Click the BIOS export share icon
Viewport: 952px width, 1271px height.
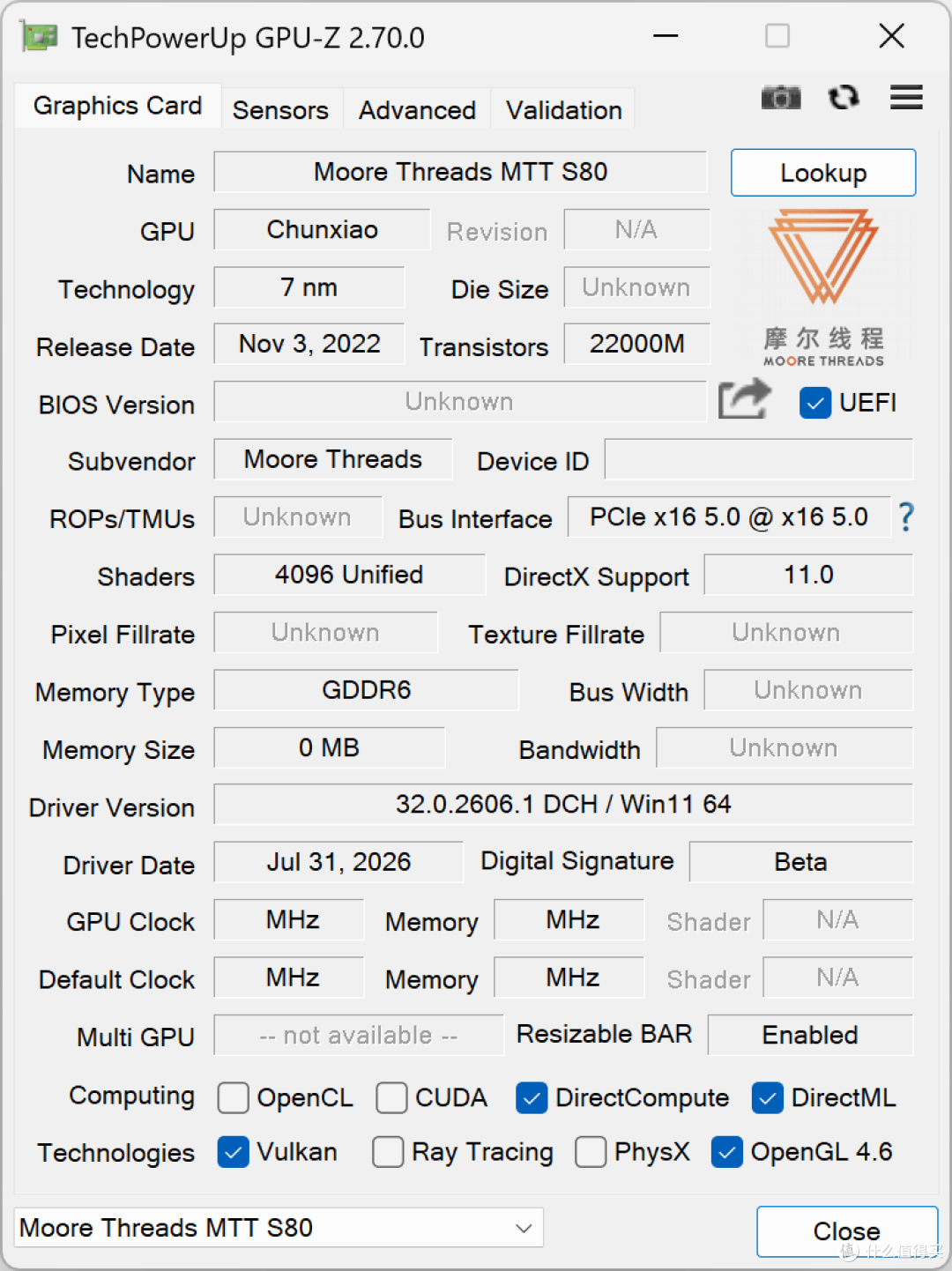click(745, 399)
